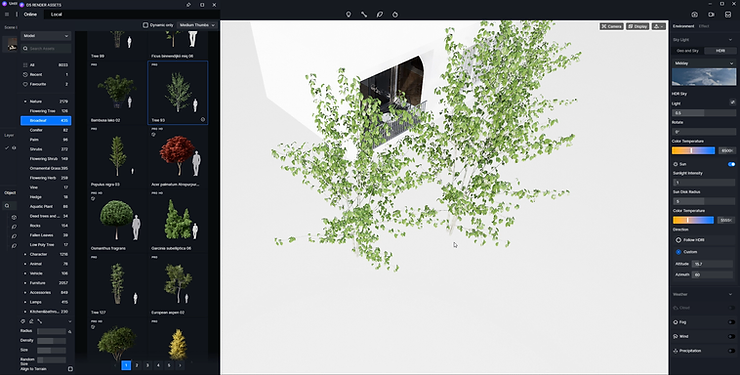Click the Display button in viewport
The image size is (740, 375).
tap(637, 26)
